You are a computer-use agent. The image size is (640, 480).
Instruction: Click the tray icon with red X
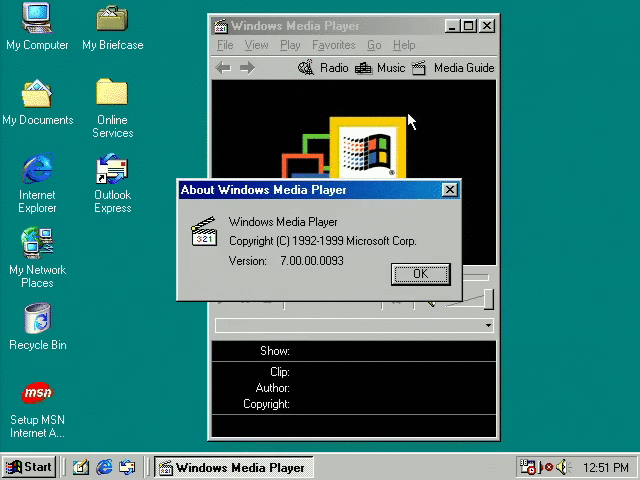[x=546, y=467]
